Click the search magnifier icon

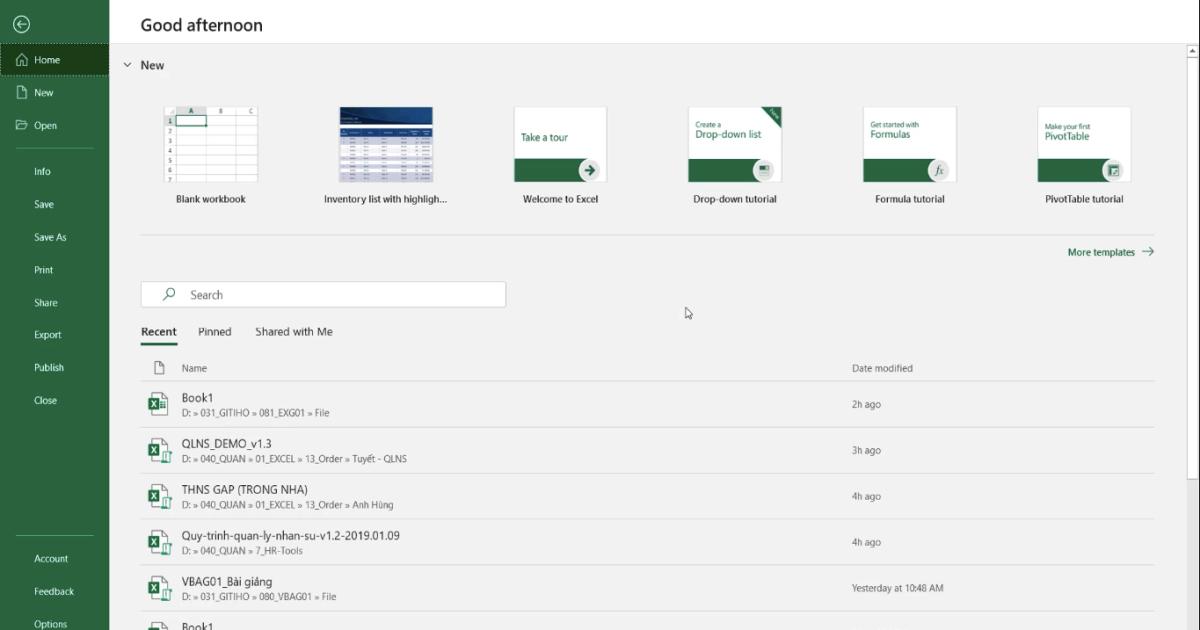[x=168, y=294]
